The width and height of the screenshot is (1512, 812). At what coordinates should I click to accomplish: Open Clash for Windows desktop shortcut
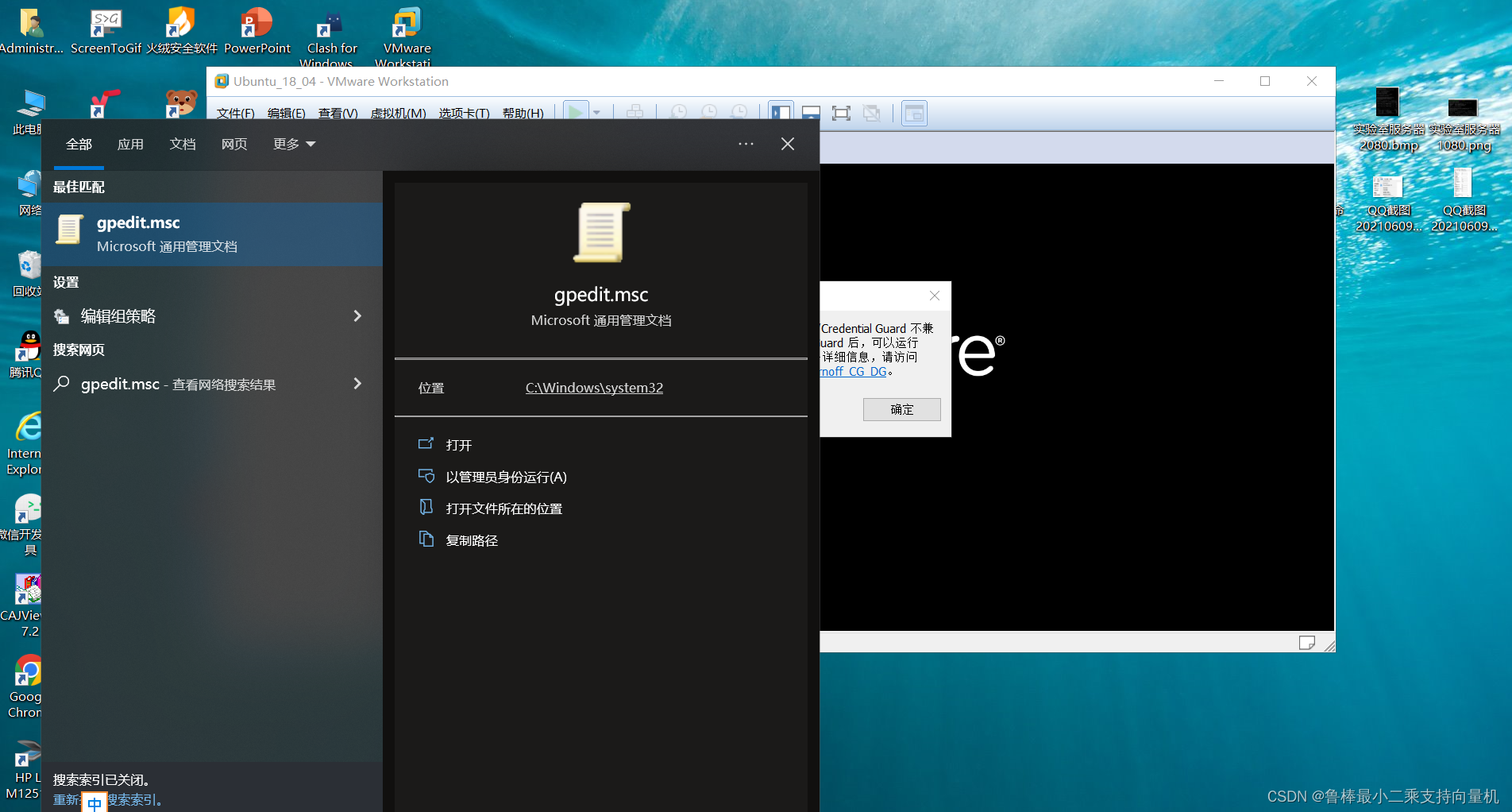click(332, 37)
